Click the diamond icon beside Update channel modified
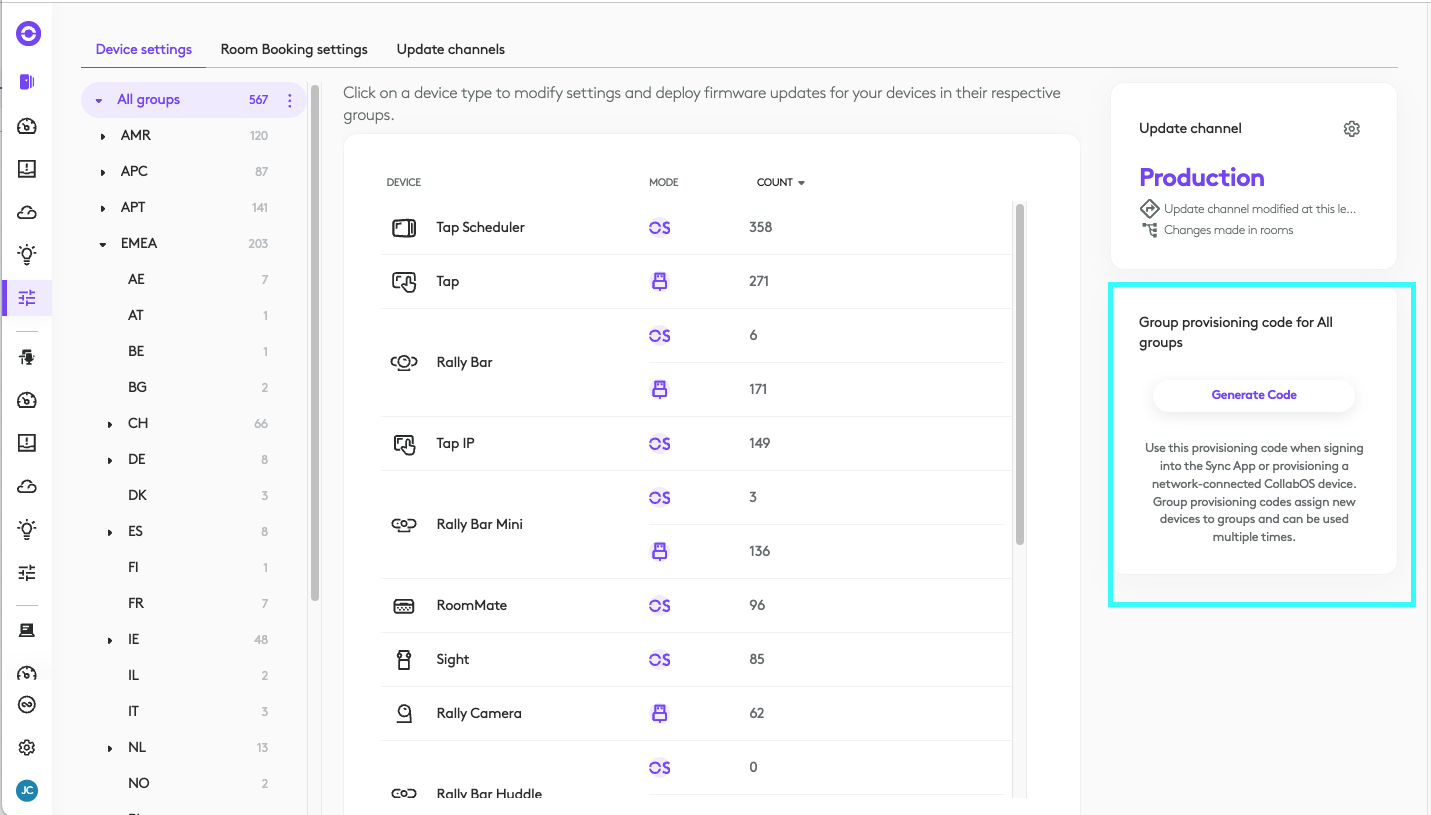Viewport: 1431px width, 815px height. [x=1149, y=209]
